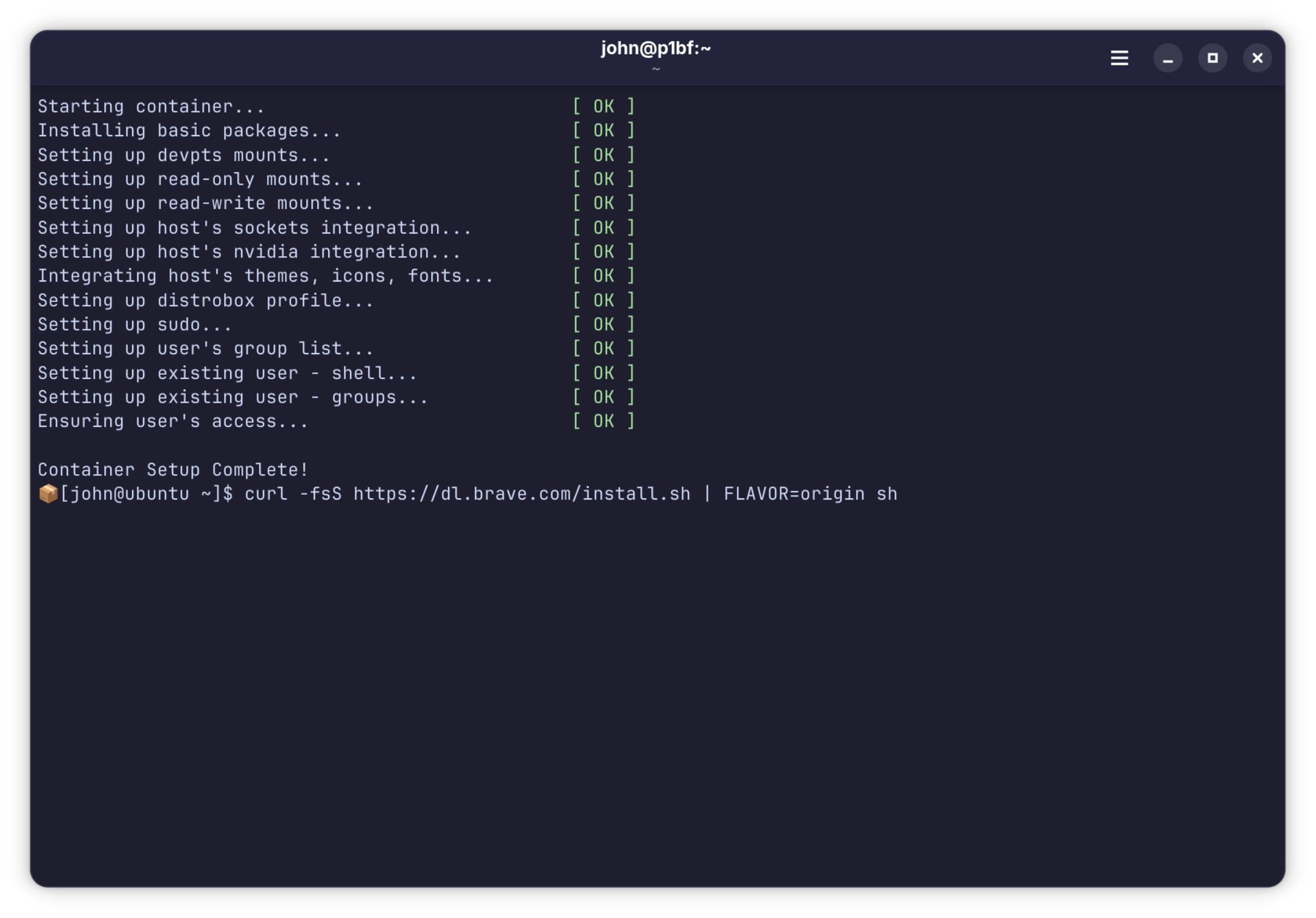The image size is (1316, 918).
Task: Click OK status beside 'Setting up sudo'
Action: [604, 325]
